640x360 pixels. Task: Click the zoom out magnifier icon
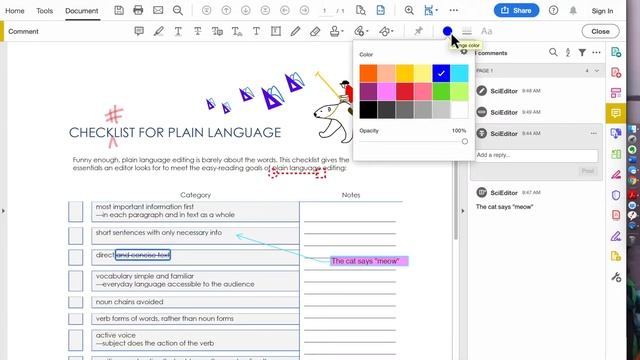tap(178, 11)
